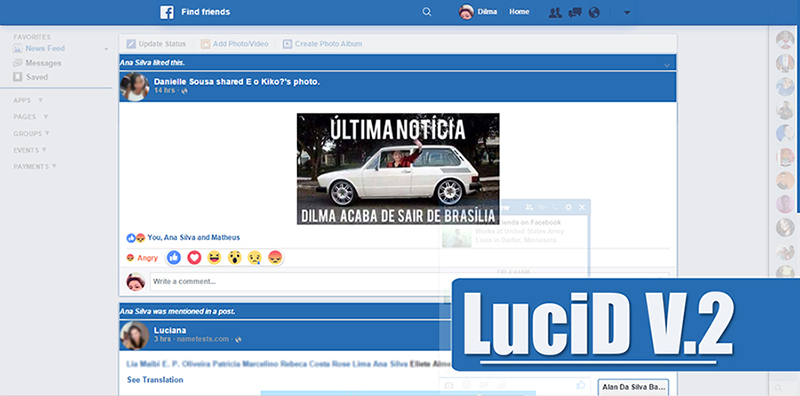Screen dimensions: 800x396
Task: Open the 'Última Notícia' meme photo
Action: (398, 169)
